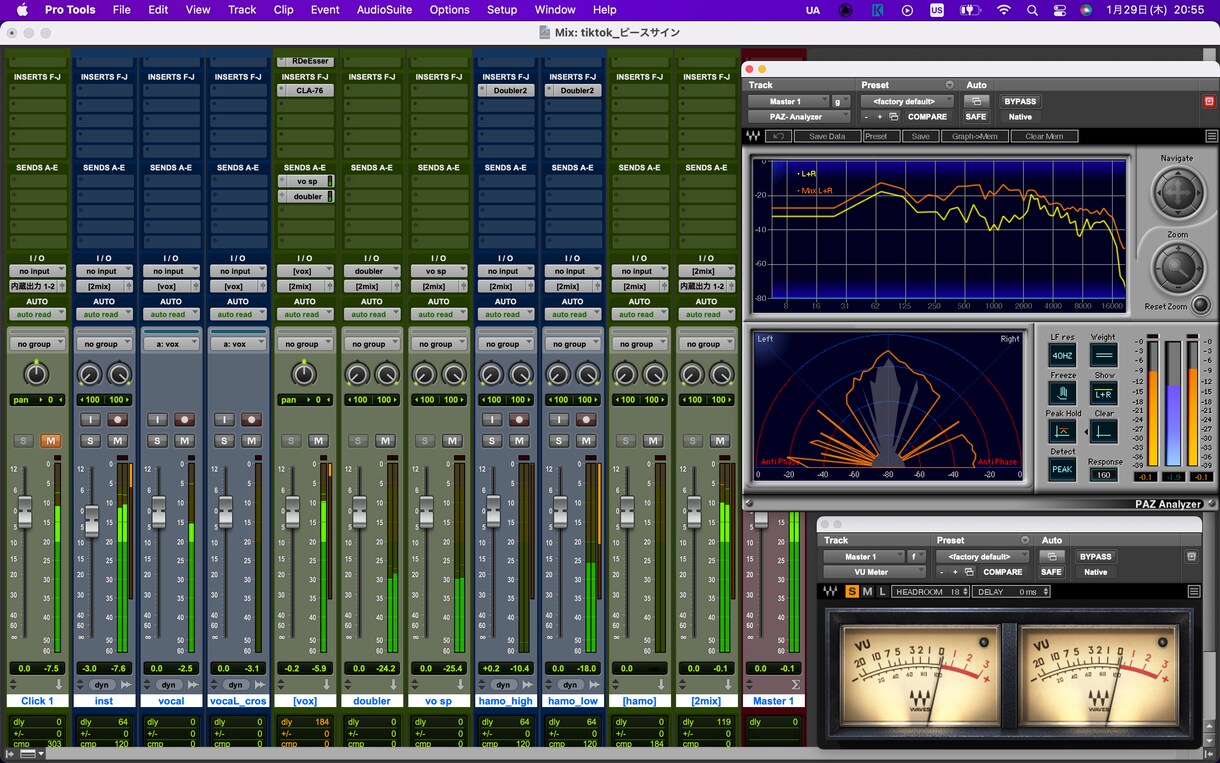This screenshot has height=763, width=1220.
Task: Unmute the Click 1 track
Action: coord(51,441)
